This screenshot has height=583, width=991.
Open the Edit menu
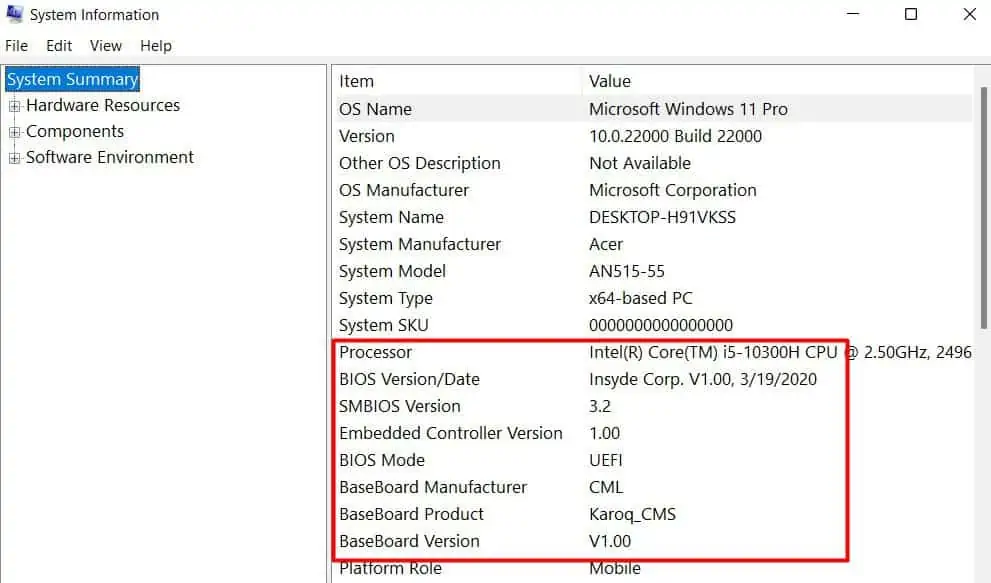(x=59, y=46)
